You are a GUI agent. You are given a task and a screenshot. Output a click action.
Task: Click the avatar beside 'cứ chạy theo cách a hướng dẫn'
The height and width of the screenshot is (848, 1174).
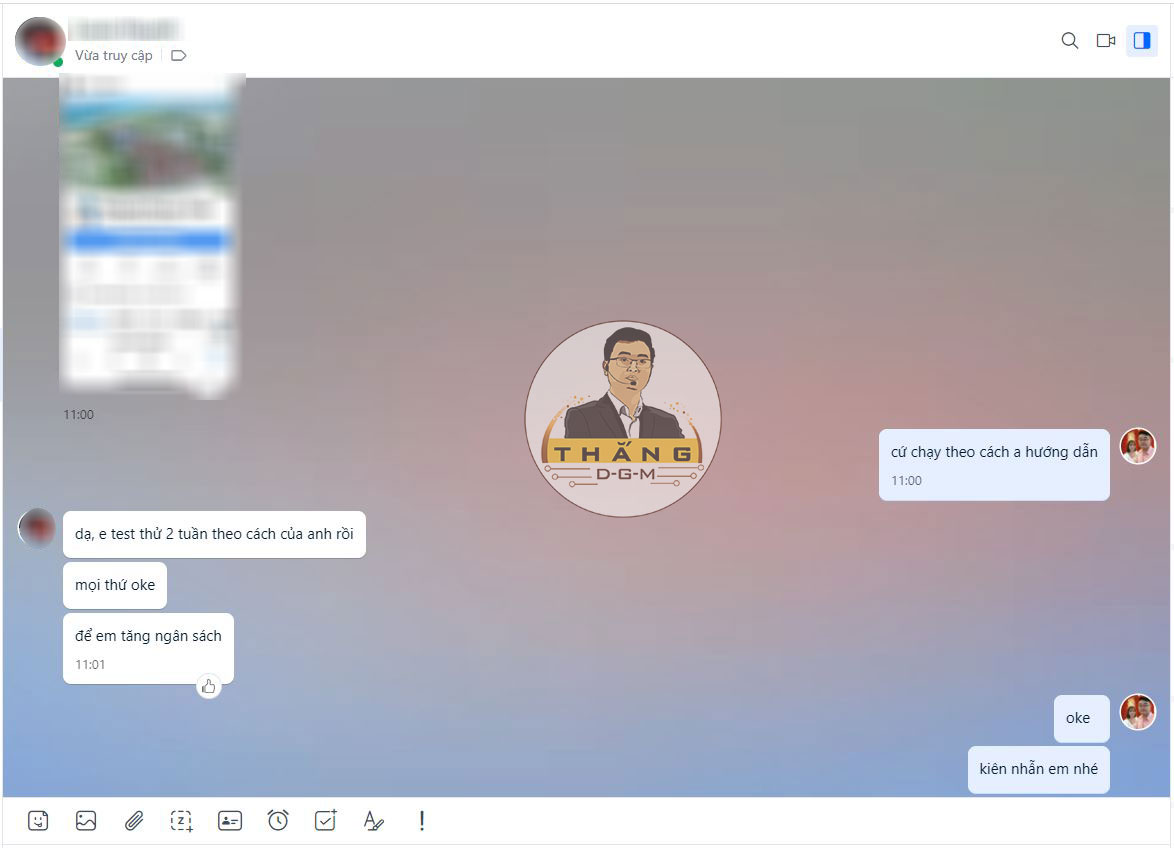1137,446
